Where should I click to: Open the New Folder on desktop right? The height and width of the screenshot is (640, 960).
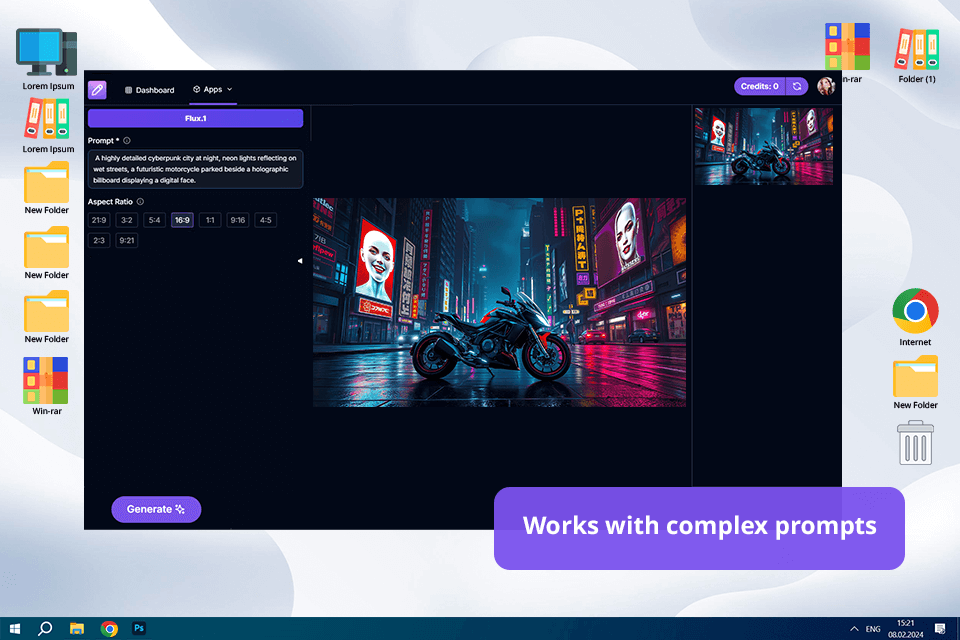(x=915, y=382)
